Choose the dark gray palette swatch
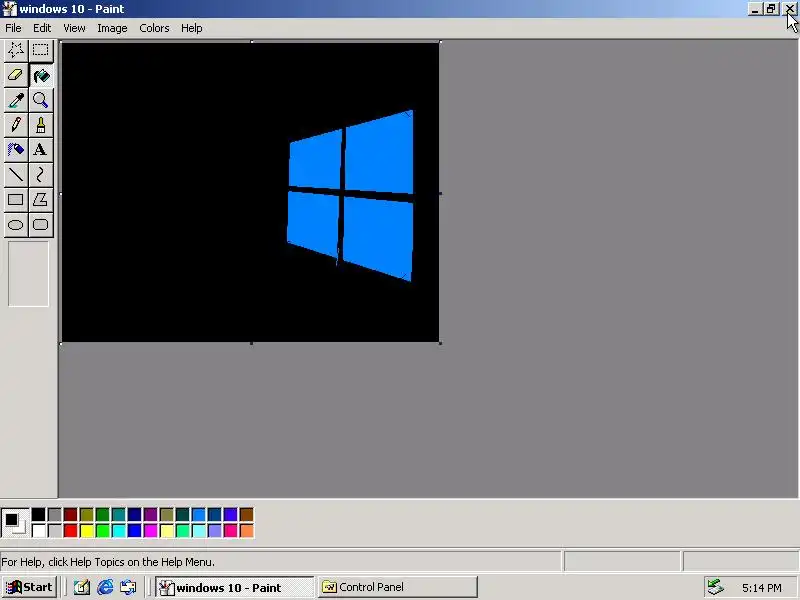Screen dimensions: 800x600 click(55, 514)
